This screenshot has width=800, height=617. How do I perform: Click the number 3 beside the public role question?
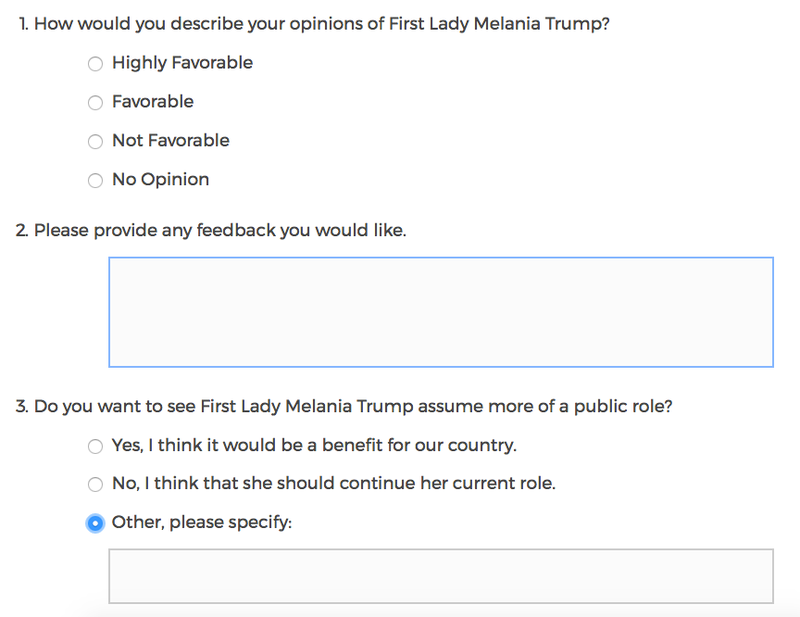(x=21, y=406)
